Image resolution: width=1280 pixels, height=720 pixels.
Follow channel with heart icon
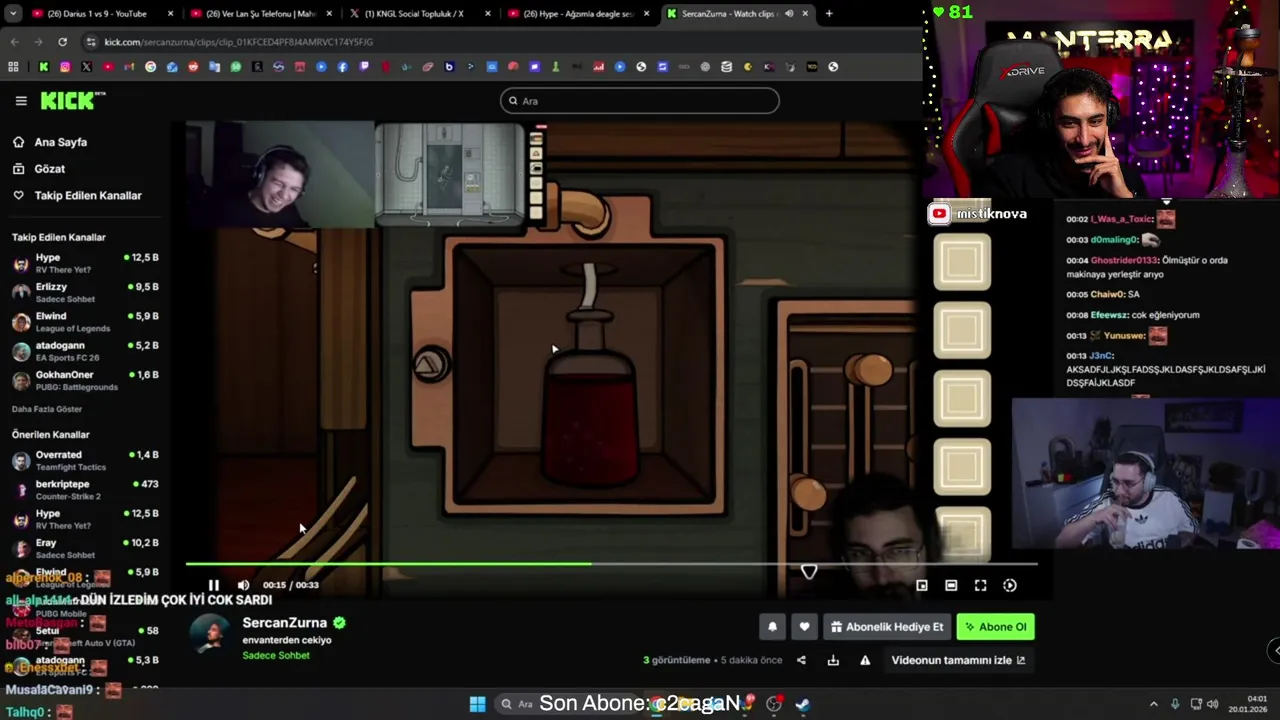[x=804, y=627]
